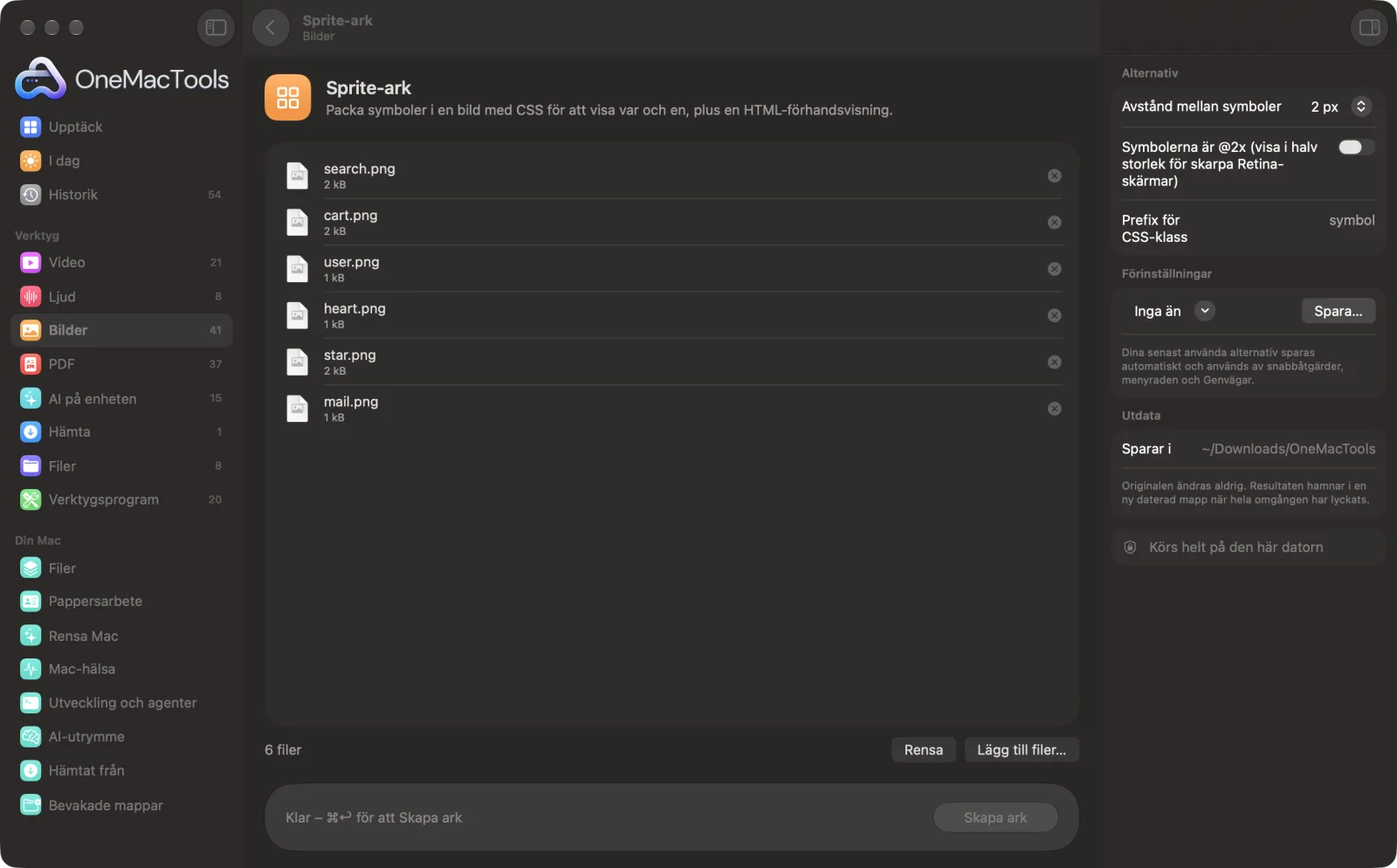Select the user.png file row
The image size is (1397, 868).
[x=674, y=269]
